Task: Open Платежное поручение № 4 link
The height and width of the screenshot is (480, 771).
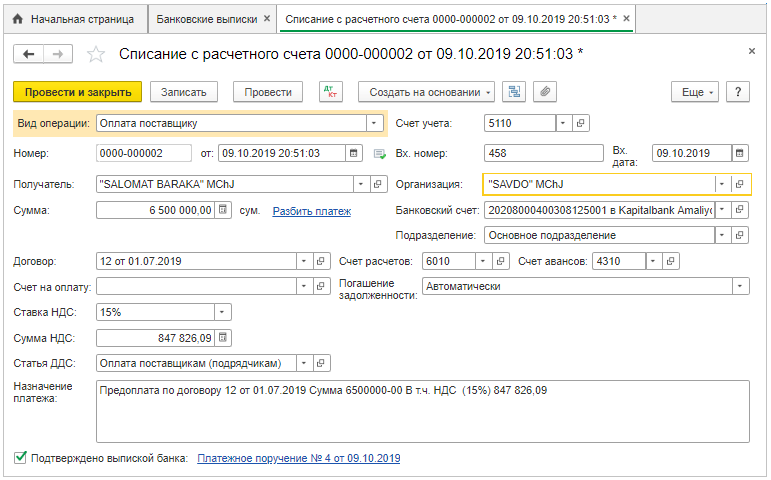Action: click(298, 458)
